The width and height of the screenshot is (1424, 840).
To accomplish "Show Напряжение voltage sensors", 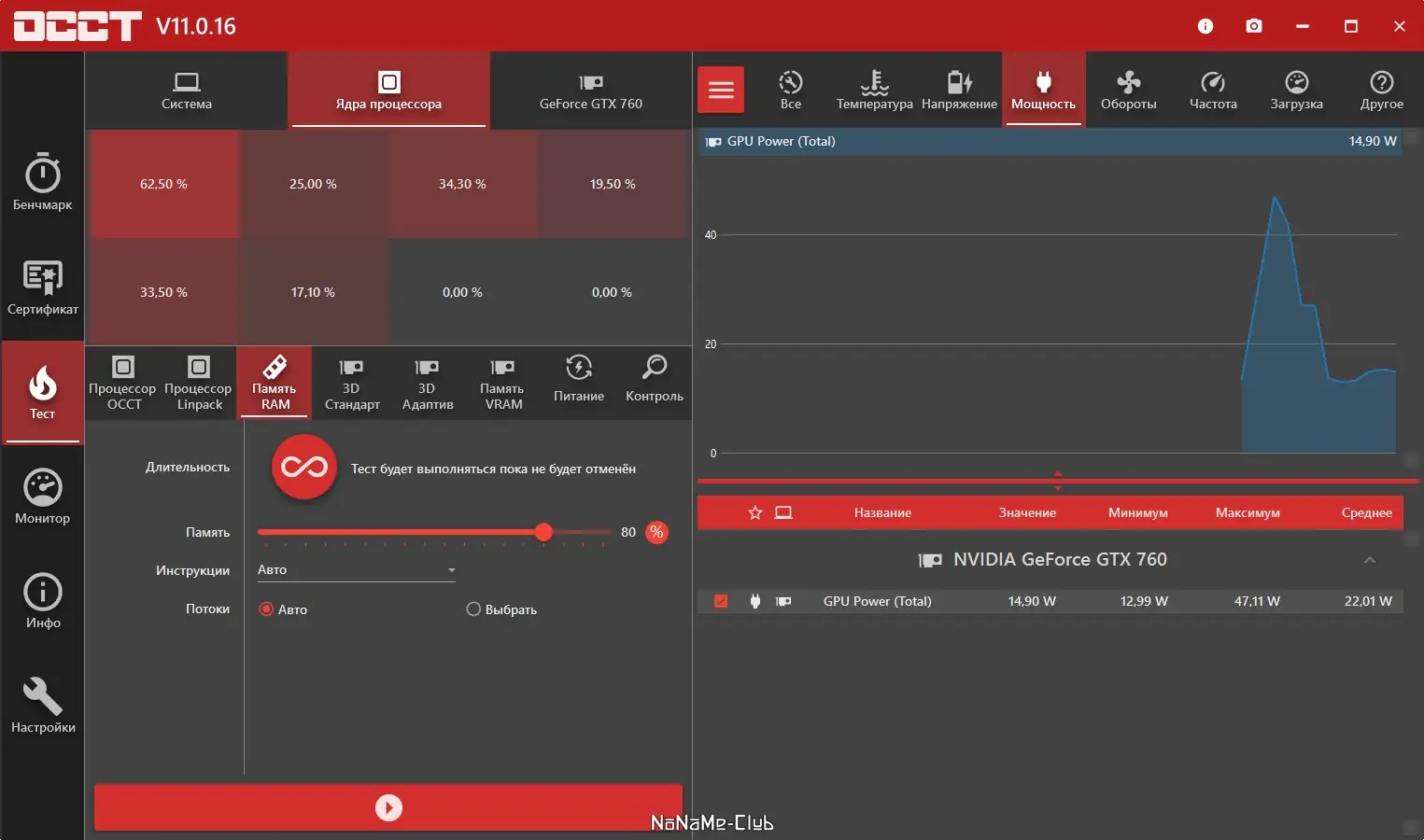I will (959, 90).
